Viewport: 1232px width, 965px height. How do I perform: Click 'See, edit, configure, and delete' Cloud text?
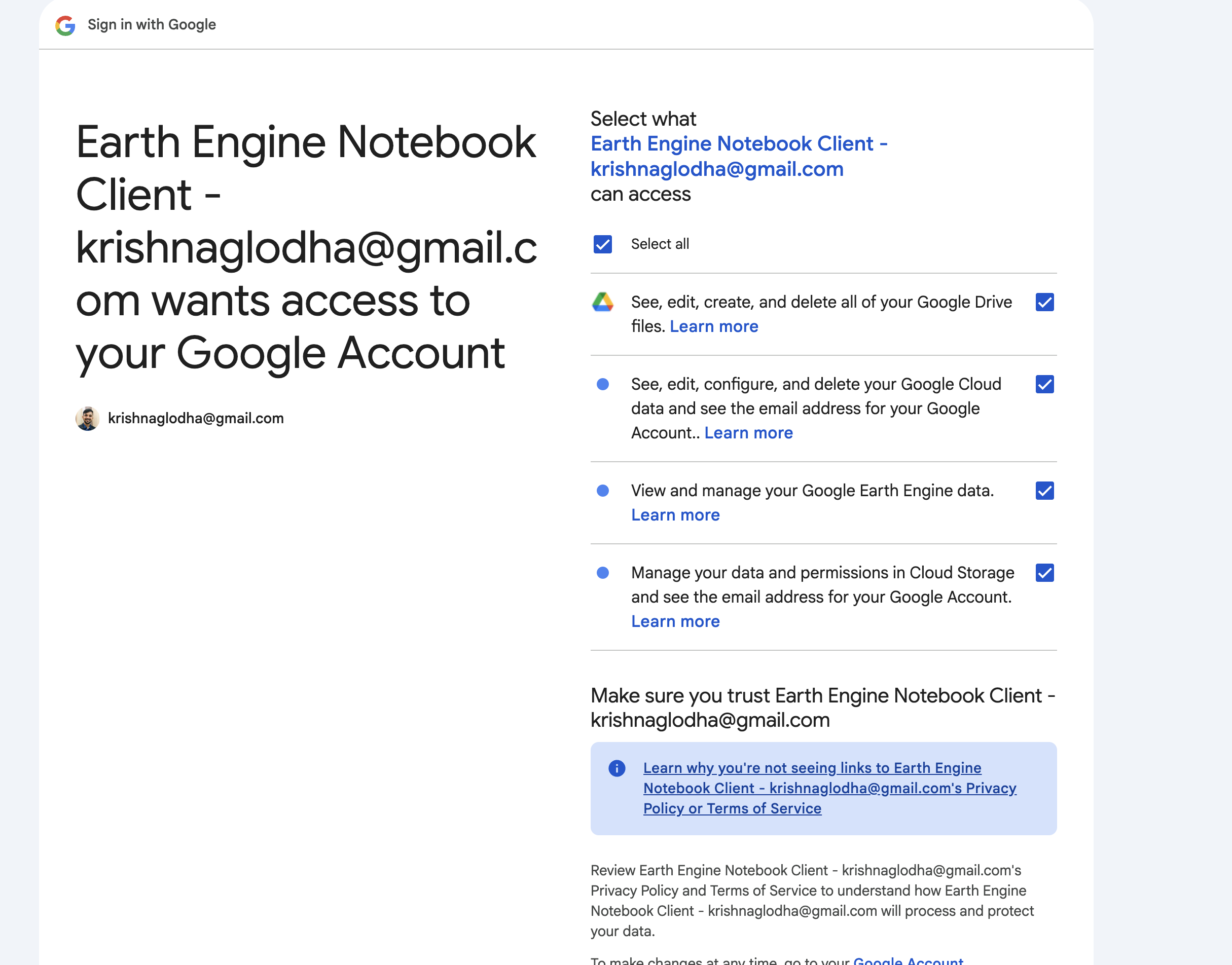tap(816, 409)
